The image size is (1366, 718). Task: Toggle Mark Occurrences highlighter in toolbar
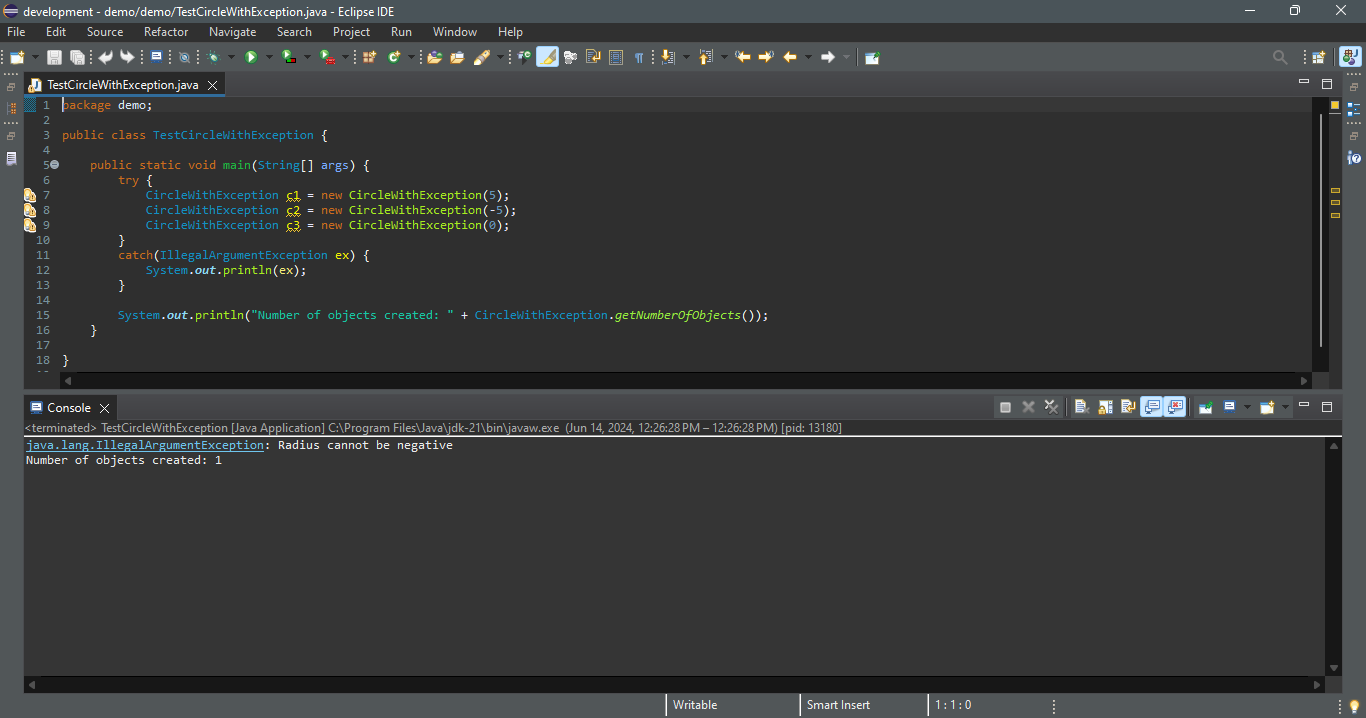(547, 57)
